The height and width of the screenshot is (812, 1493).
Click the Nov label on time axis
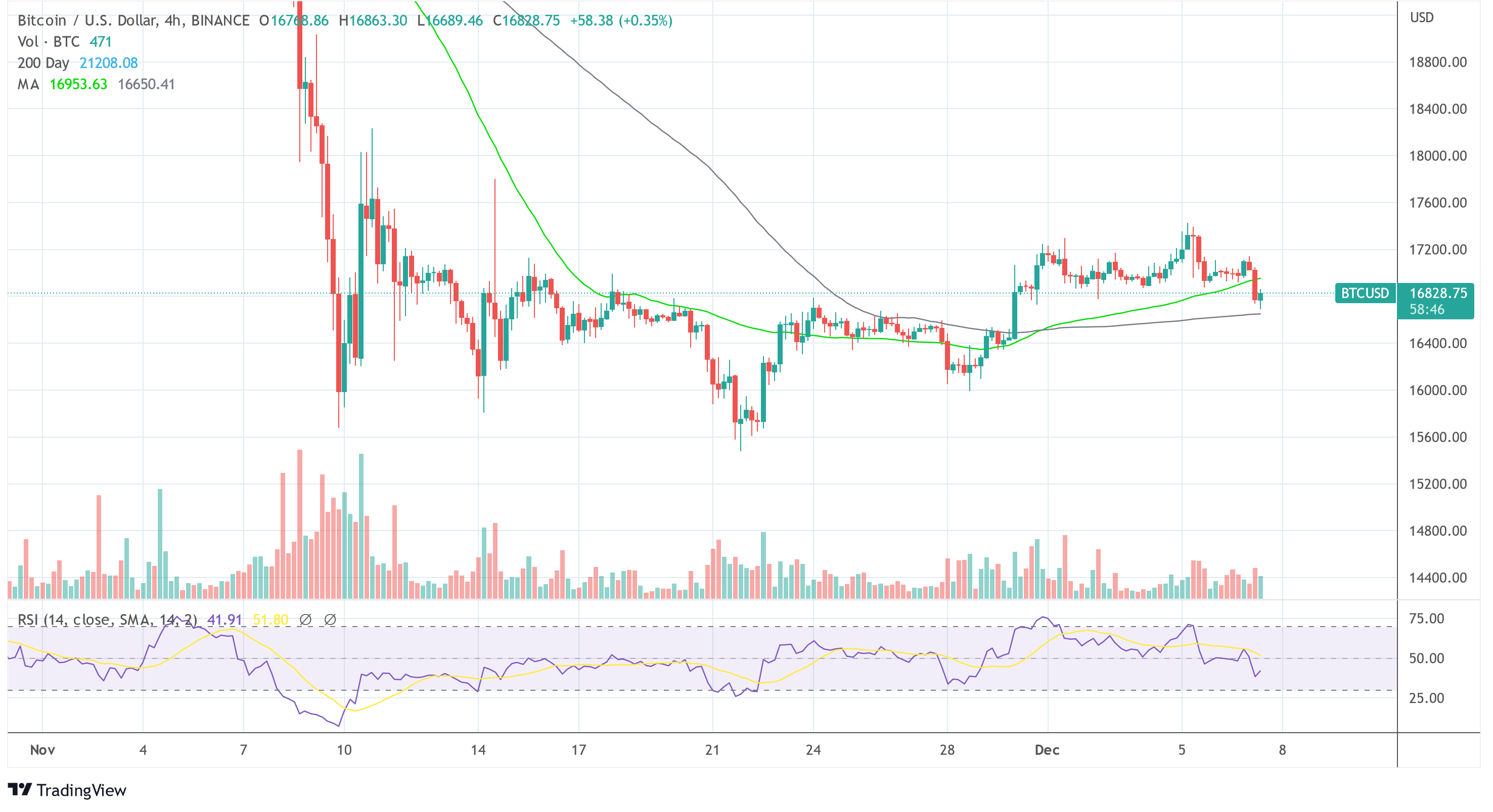pyautogui.click(x=42, y=751)
